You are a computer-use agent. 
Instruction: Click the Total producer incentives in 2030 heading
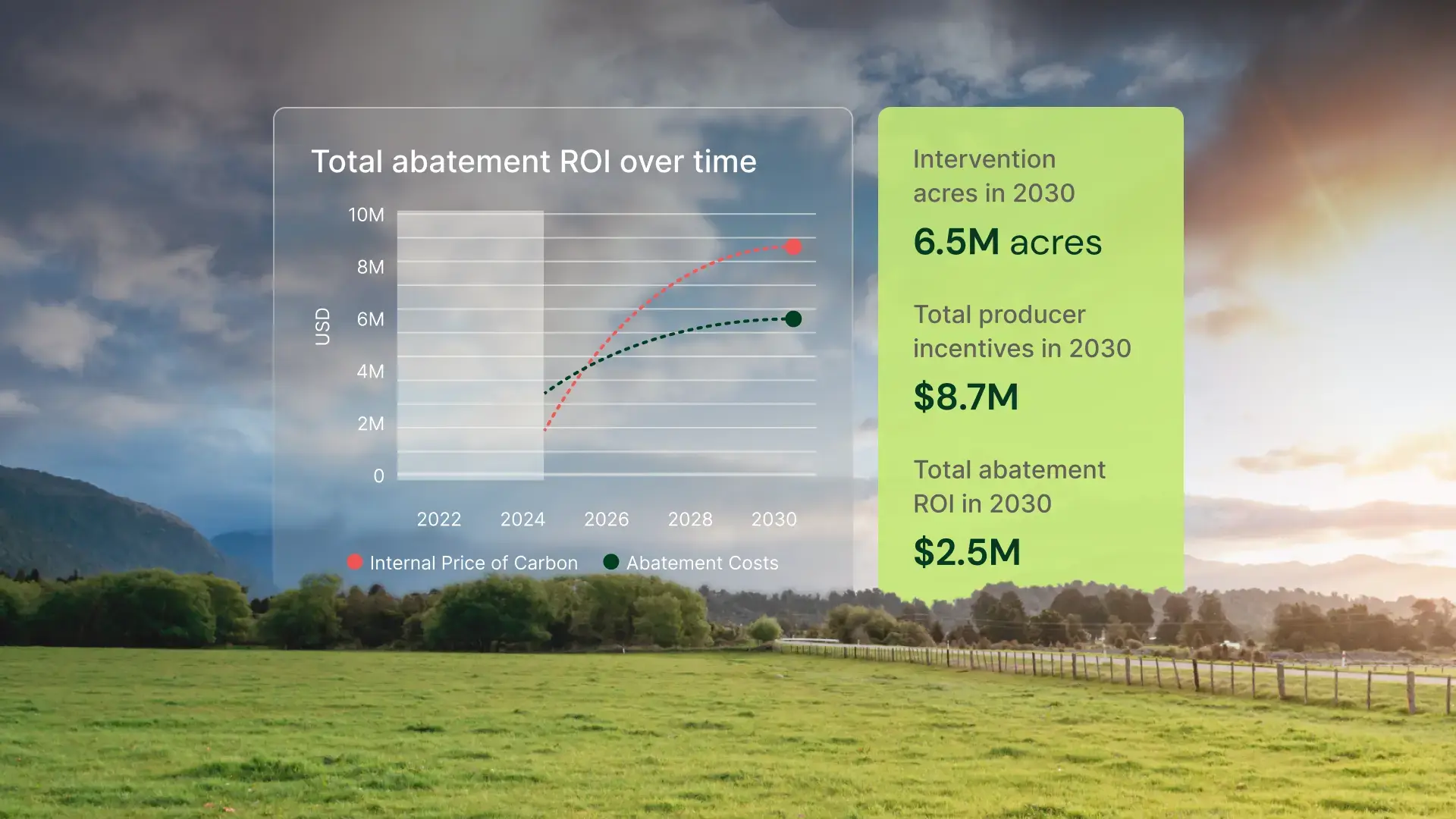tap(1021, 331)
